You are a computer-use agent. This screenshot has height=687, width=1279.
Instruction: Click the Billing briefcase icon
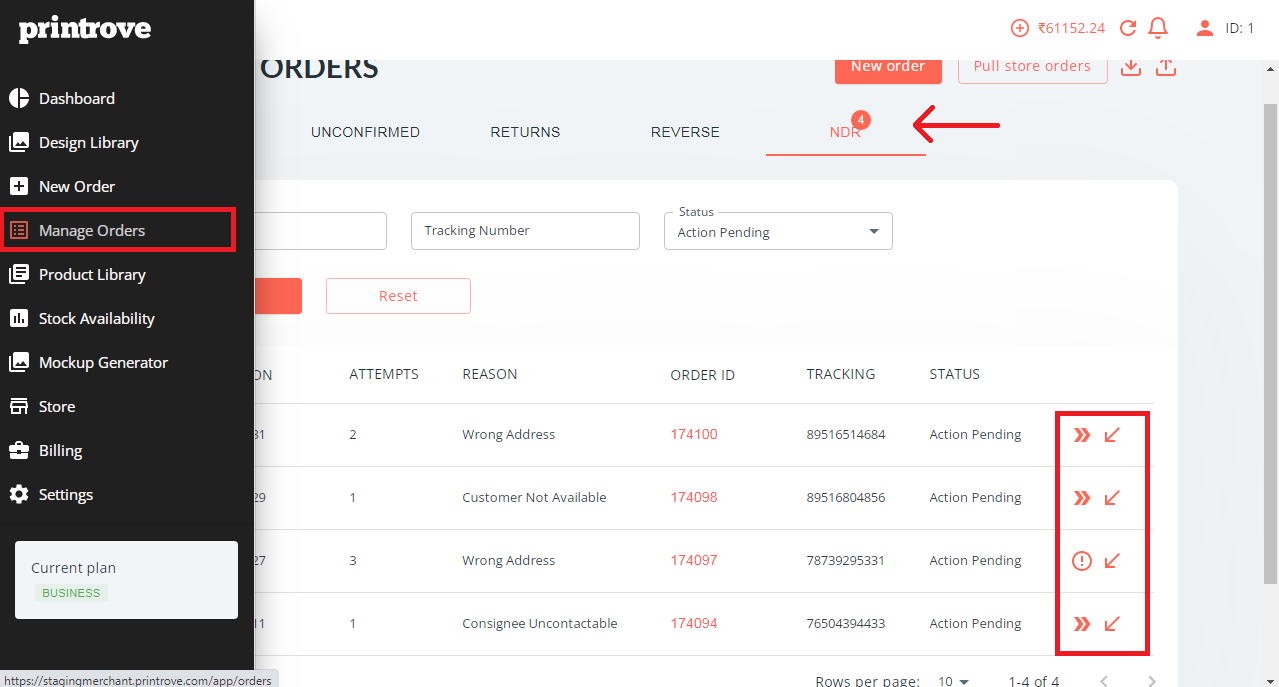click(x=19, y=450)
